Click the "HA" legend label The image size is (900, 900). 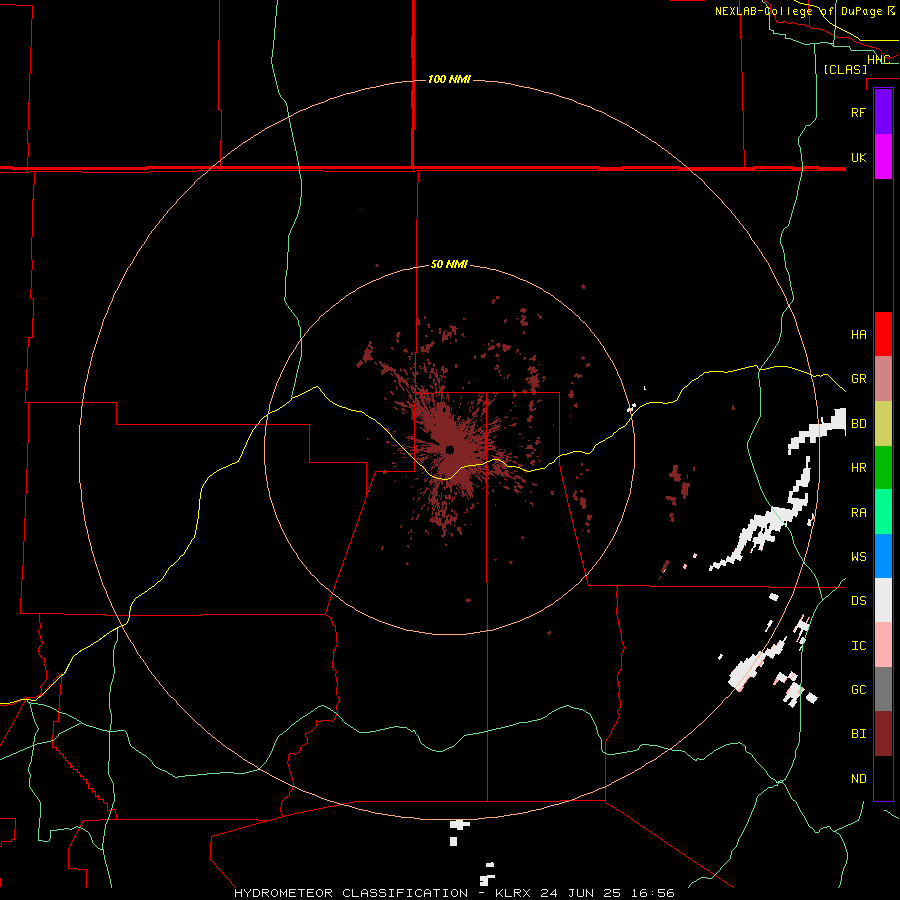(x=858, y=334)
